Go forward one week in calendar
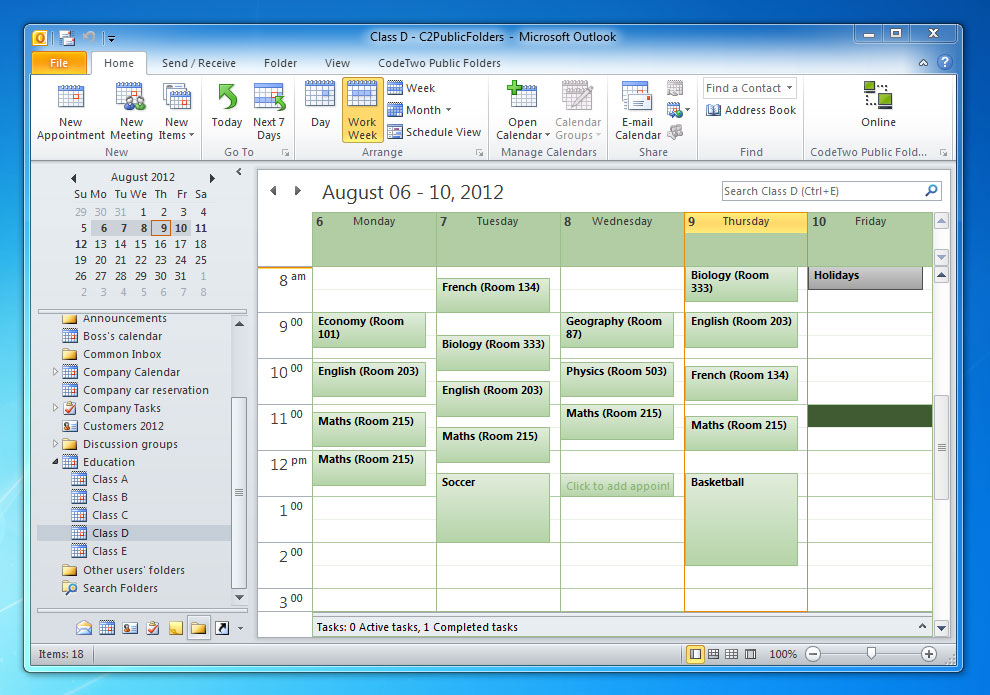The width and height of the screenshot is (990, 695). point(297,191)
